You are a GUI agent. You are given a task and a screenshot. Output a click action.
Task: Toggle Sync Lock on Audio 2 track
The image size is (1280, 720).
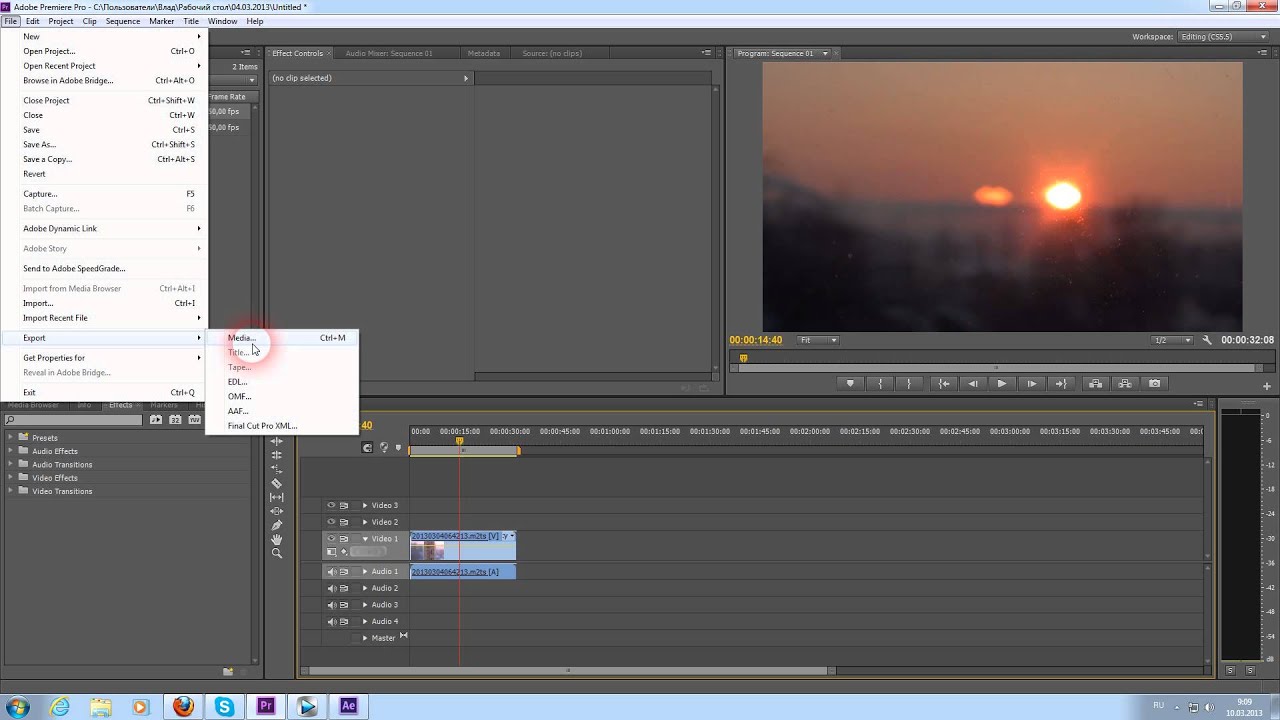point(344,588)
